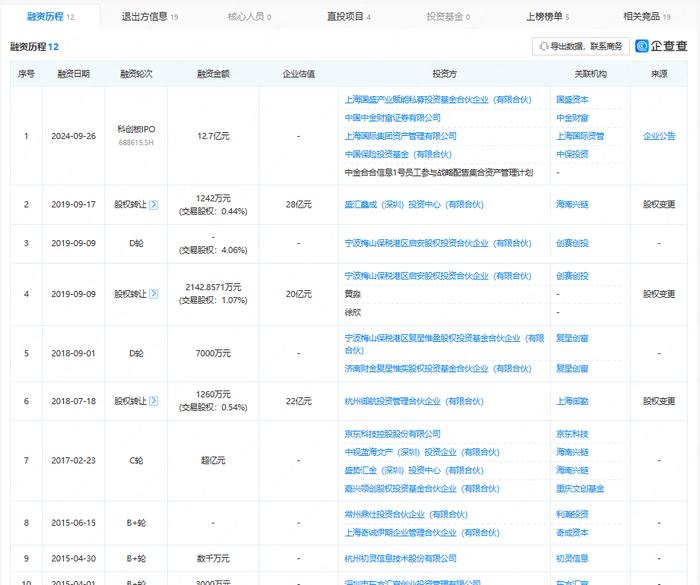Click the 投资方 column header
Viewport: 700px width, 585px height.
[445, 74]
